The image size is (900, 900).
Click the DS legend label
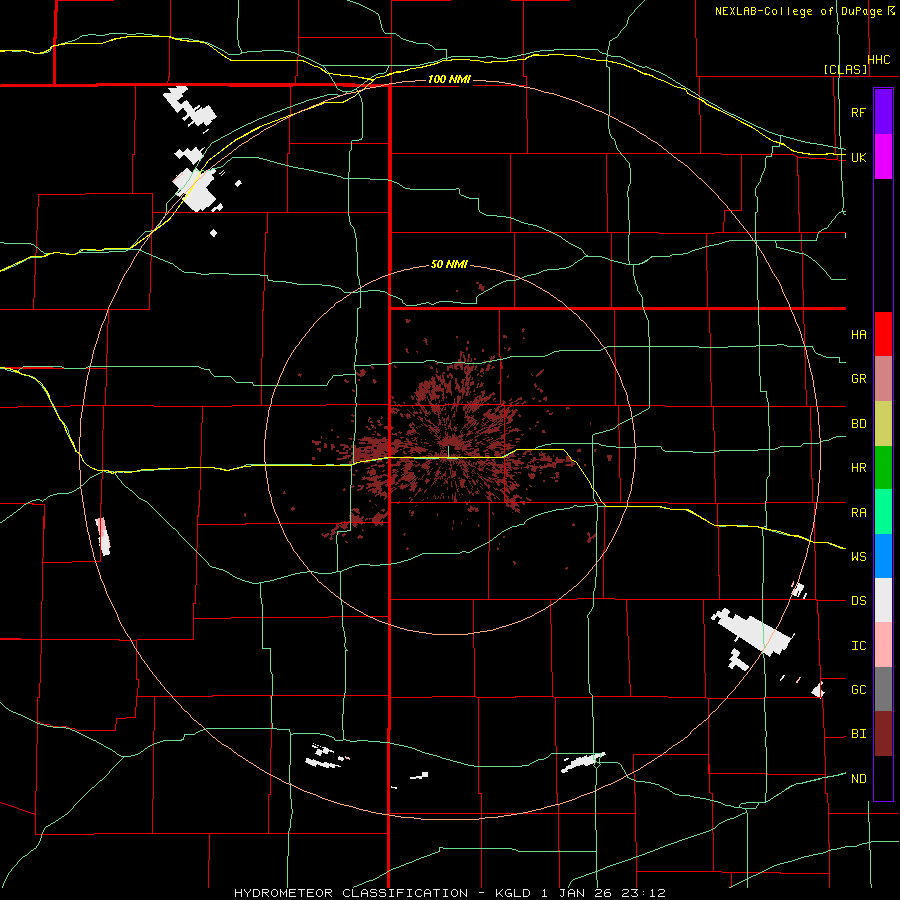pyautogui.click(x=858, y=600)
